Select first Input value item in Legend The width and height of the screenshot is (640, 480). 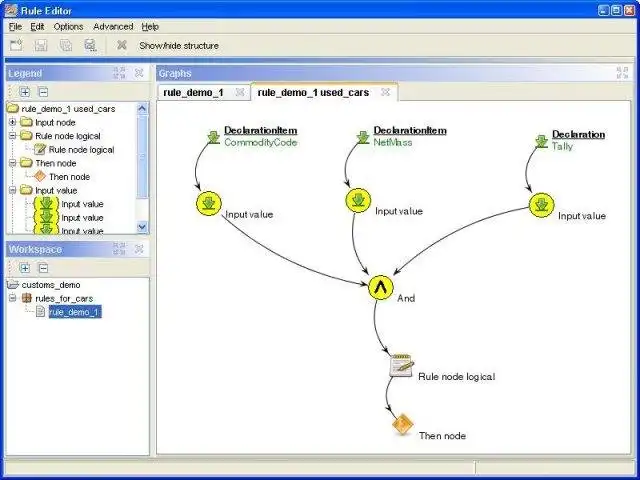82,204
